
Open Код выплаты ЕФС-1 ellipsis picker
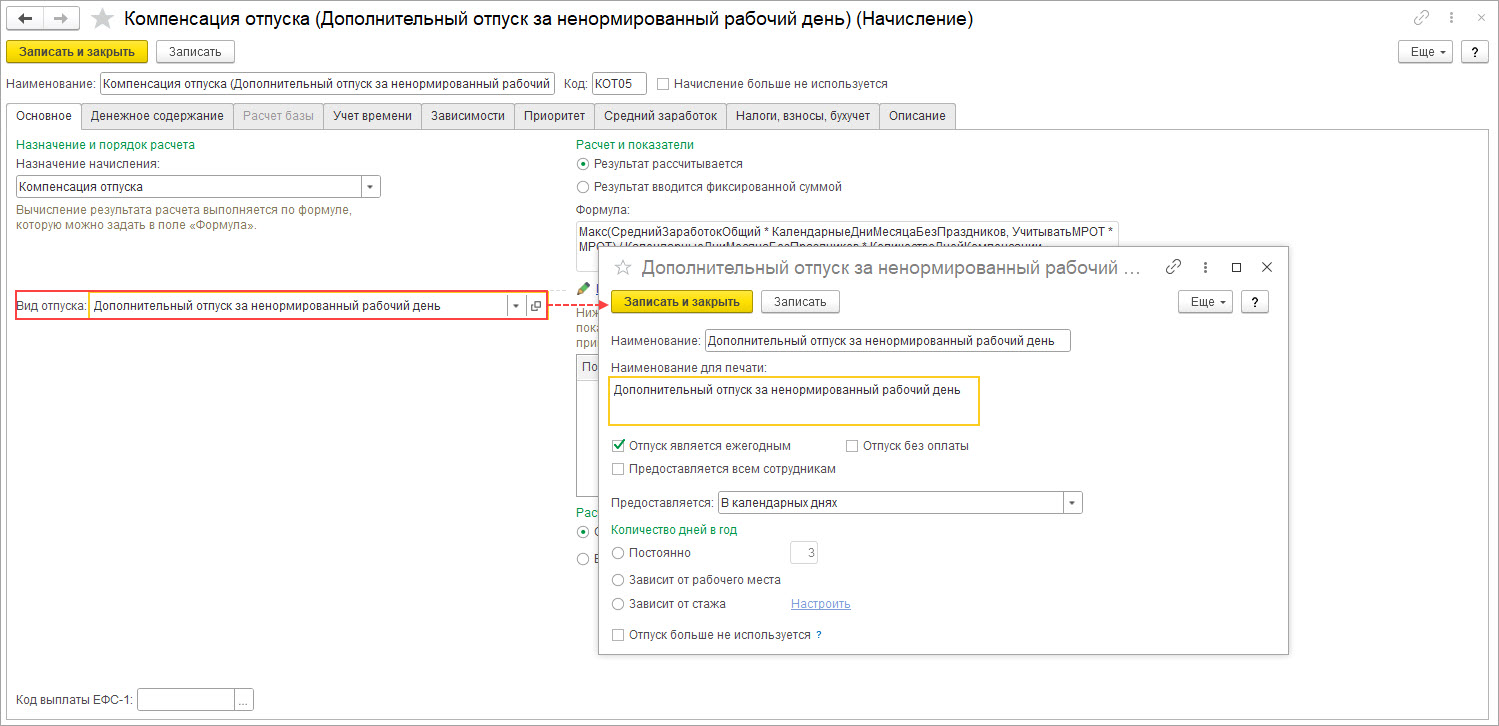coord(244,700)
